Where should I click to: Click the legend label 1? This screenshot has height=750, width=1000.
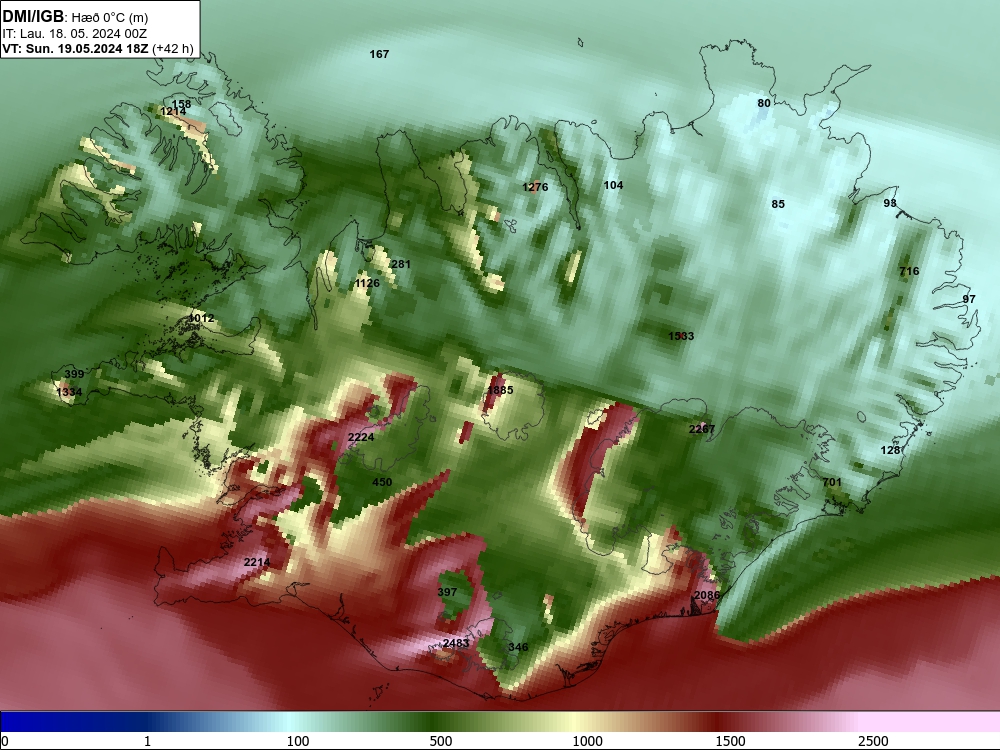click(x=147, y=741)
